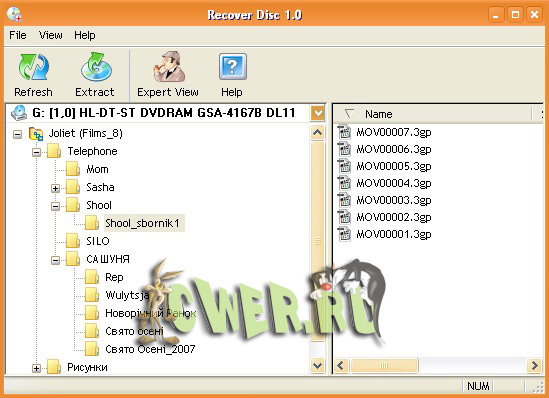This screenshot has height=398, width=549.
Task: Click the Рисунки folder icon
Action: tap(54, 367)
